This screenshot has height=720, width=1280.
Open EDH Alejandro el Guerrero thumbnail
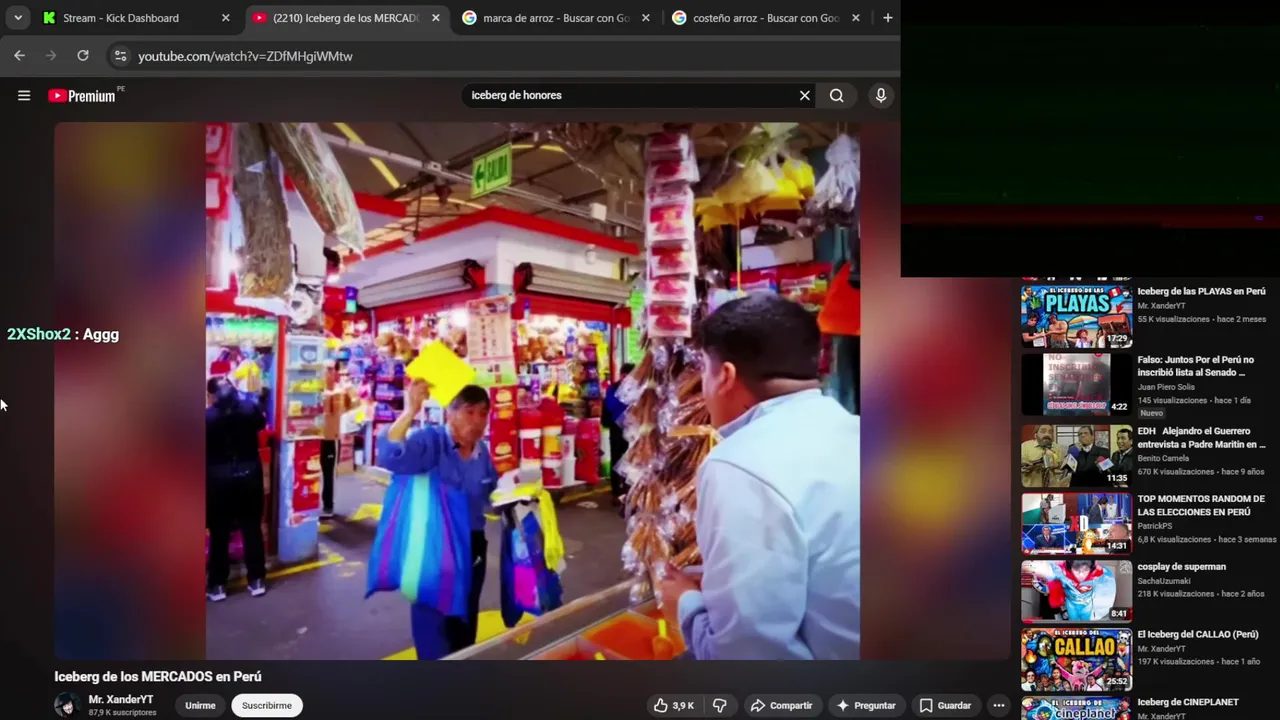click(1076, 455)
